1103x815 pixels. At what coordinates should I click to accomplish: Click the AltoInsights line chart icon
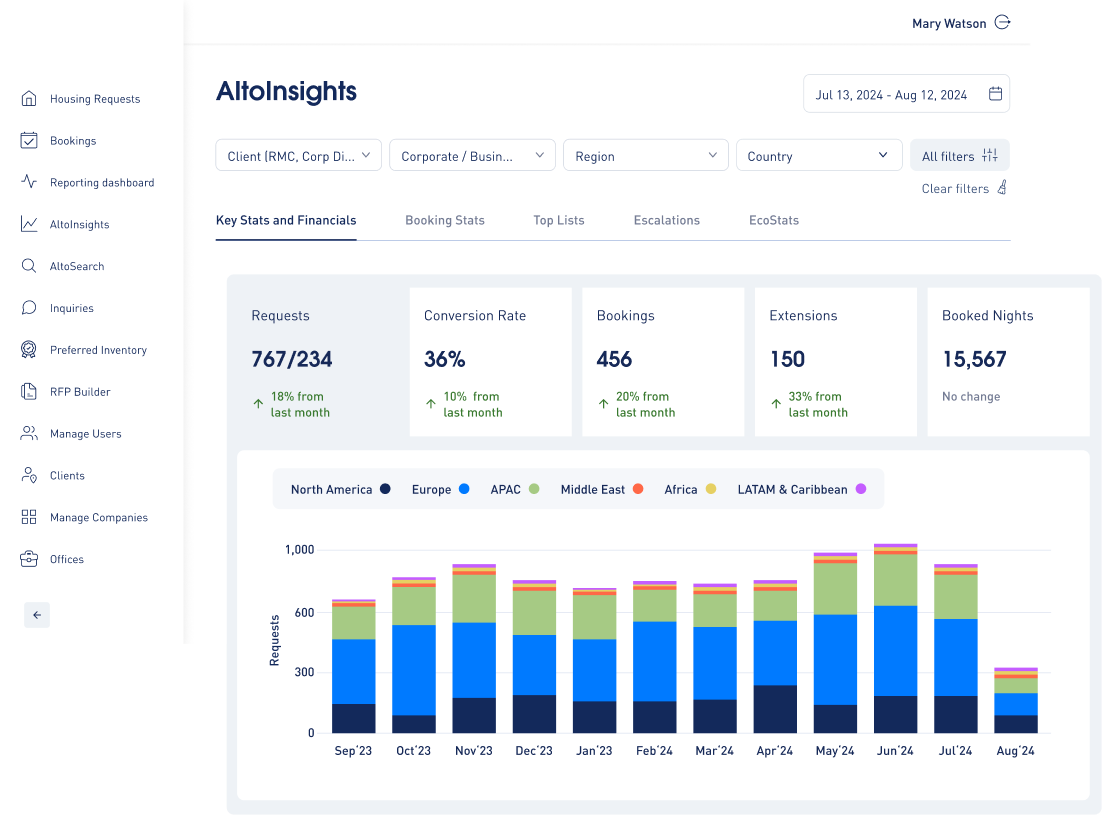click(x=29, y=224)
